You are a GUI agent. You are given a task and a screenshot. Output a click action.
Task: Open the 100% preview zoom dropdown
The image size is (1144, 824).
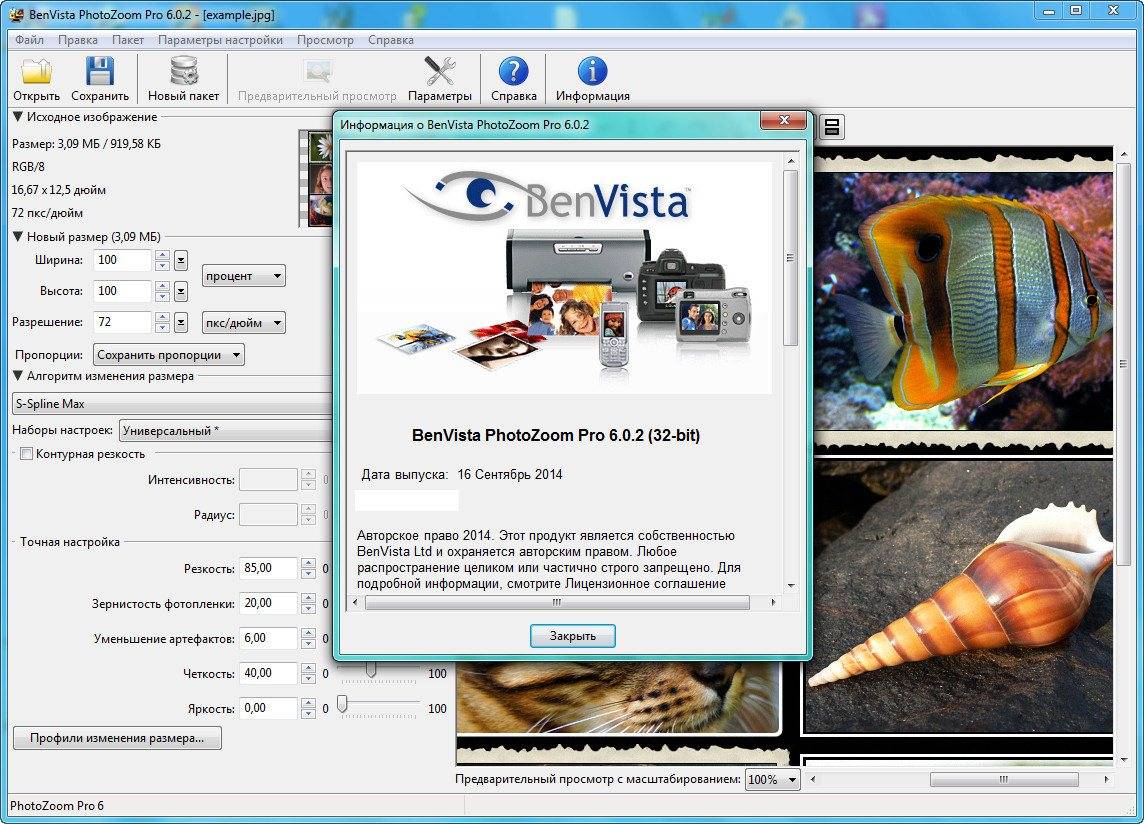click(773, 779)
